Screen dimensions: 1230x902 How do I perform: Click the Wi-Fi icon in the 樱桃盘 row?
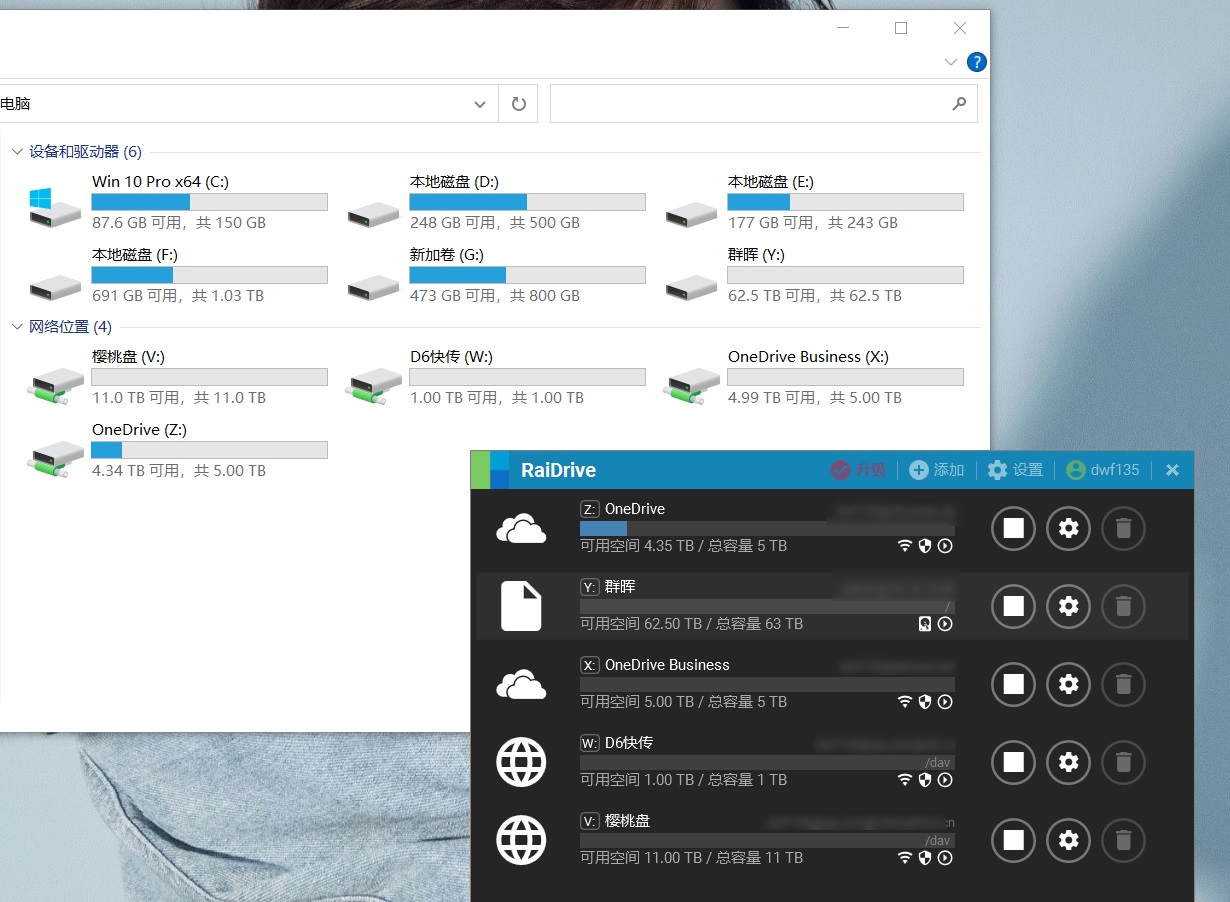coord(905,858)
